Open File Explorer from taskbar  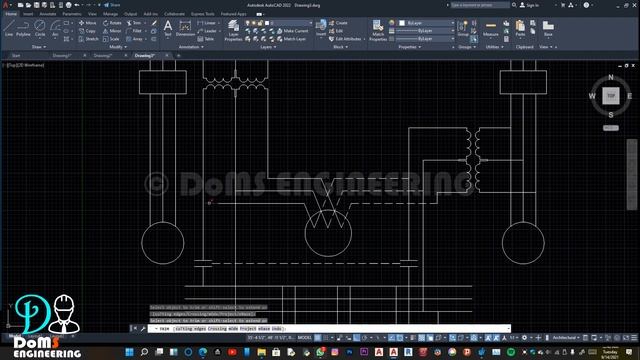pyautogui.click(x=262, y=352)
